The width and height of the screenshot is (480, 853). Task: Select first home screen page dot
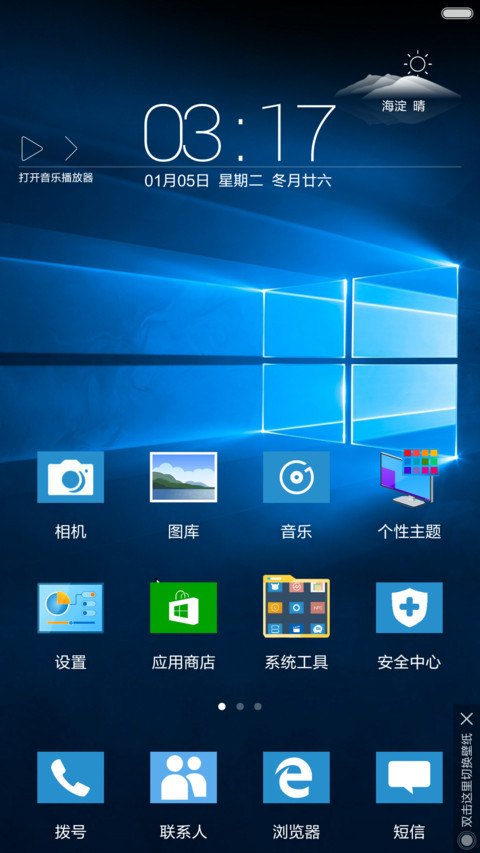pyautogui.click(x=221, y=707)
